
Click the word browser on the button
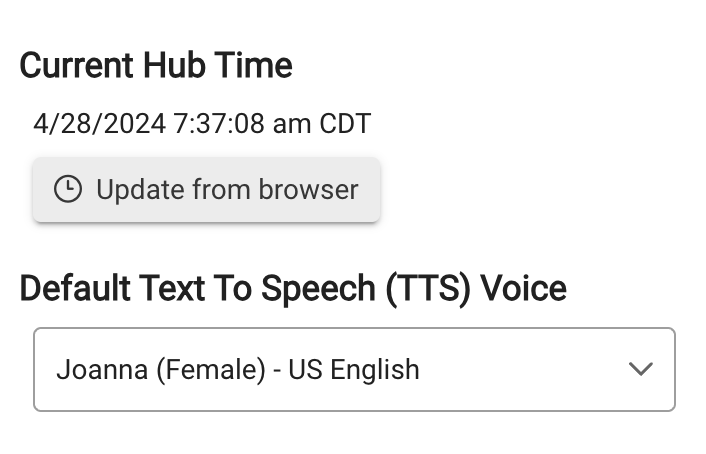click(x=308, y=189)
